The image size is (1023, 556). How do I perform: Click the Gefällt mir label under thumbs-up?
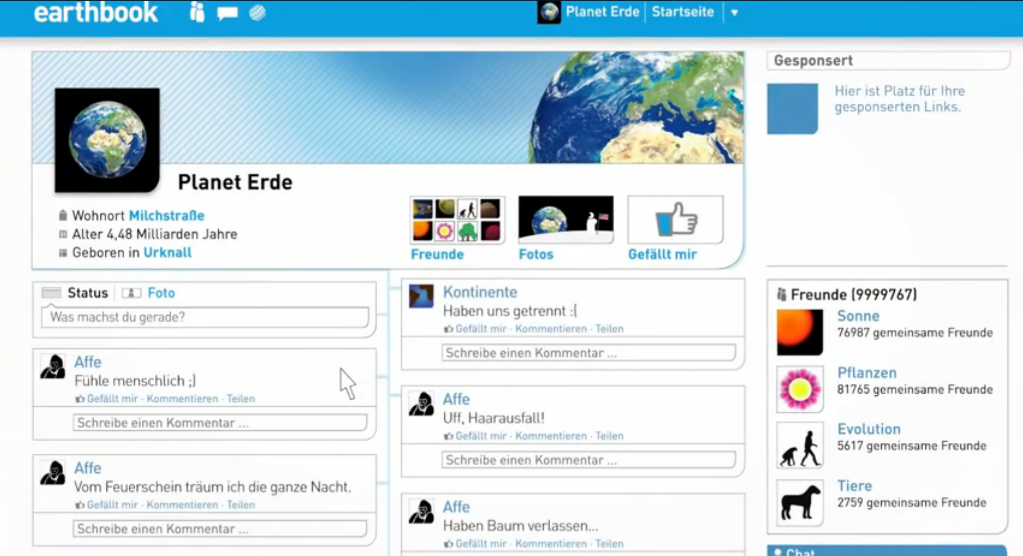[x=662, y=255]
